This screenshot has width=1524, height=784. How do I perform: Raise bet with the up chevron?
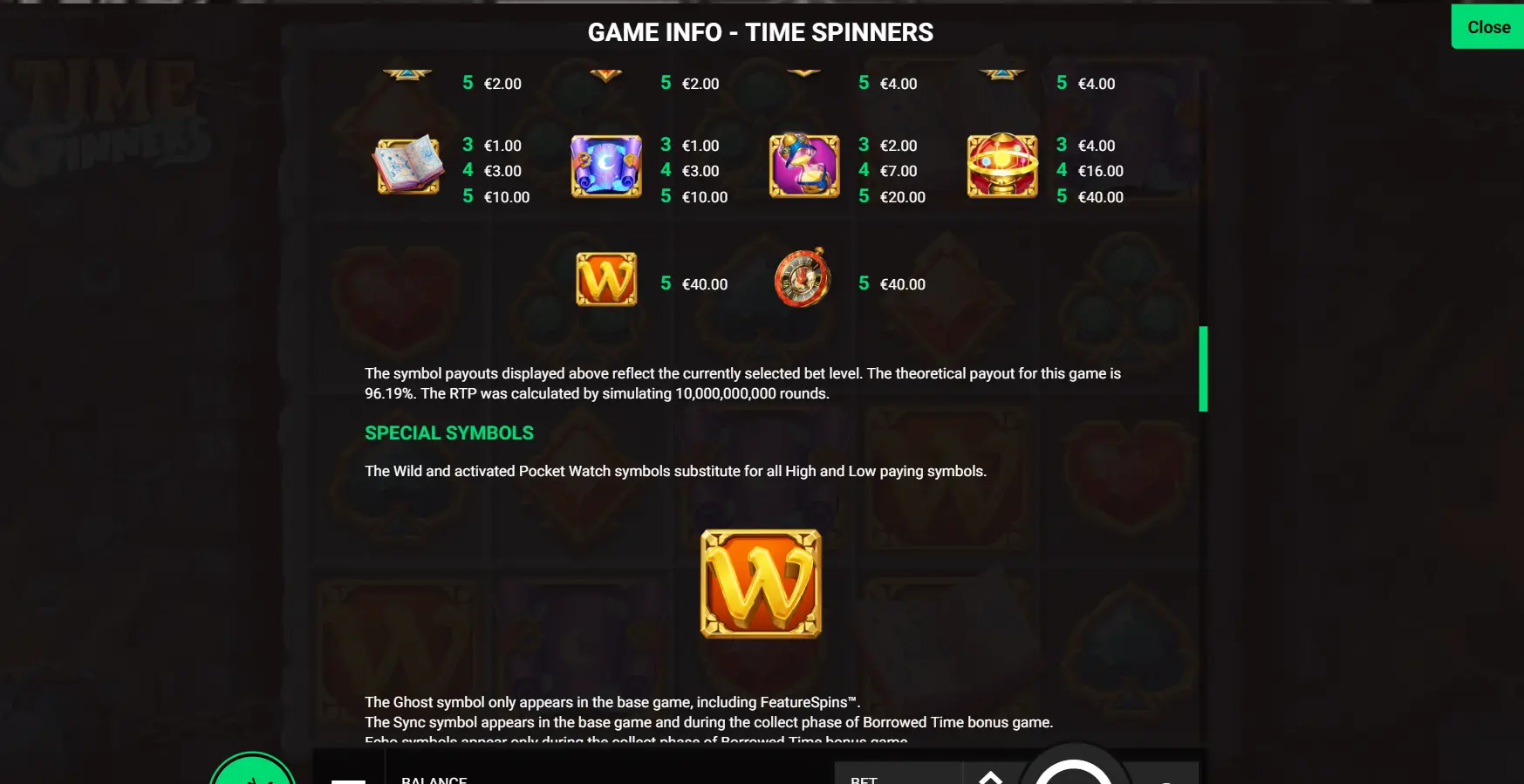point(990,777)
